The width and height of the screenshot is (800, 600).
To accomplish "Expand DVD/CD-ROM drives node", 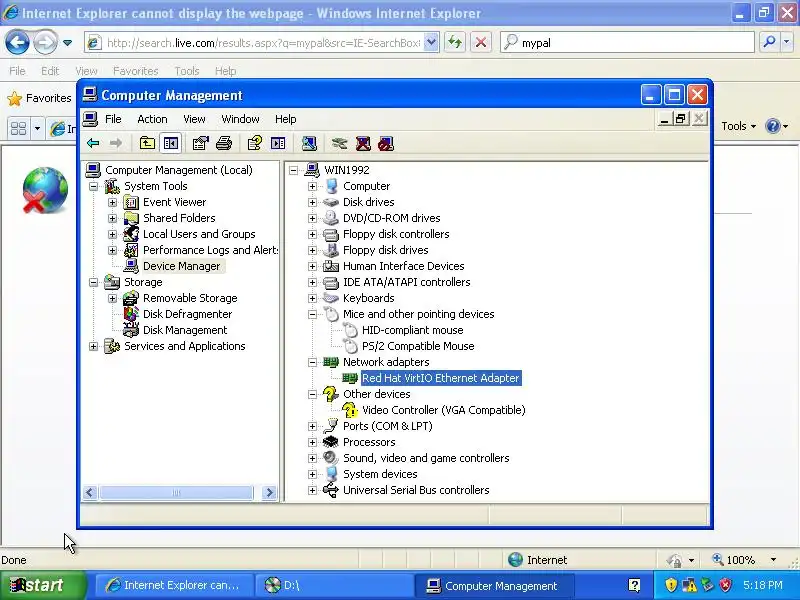I will pyautogui.click(x=312, y=218).
